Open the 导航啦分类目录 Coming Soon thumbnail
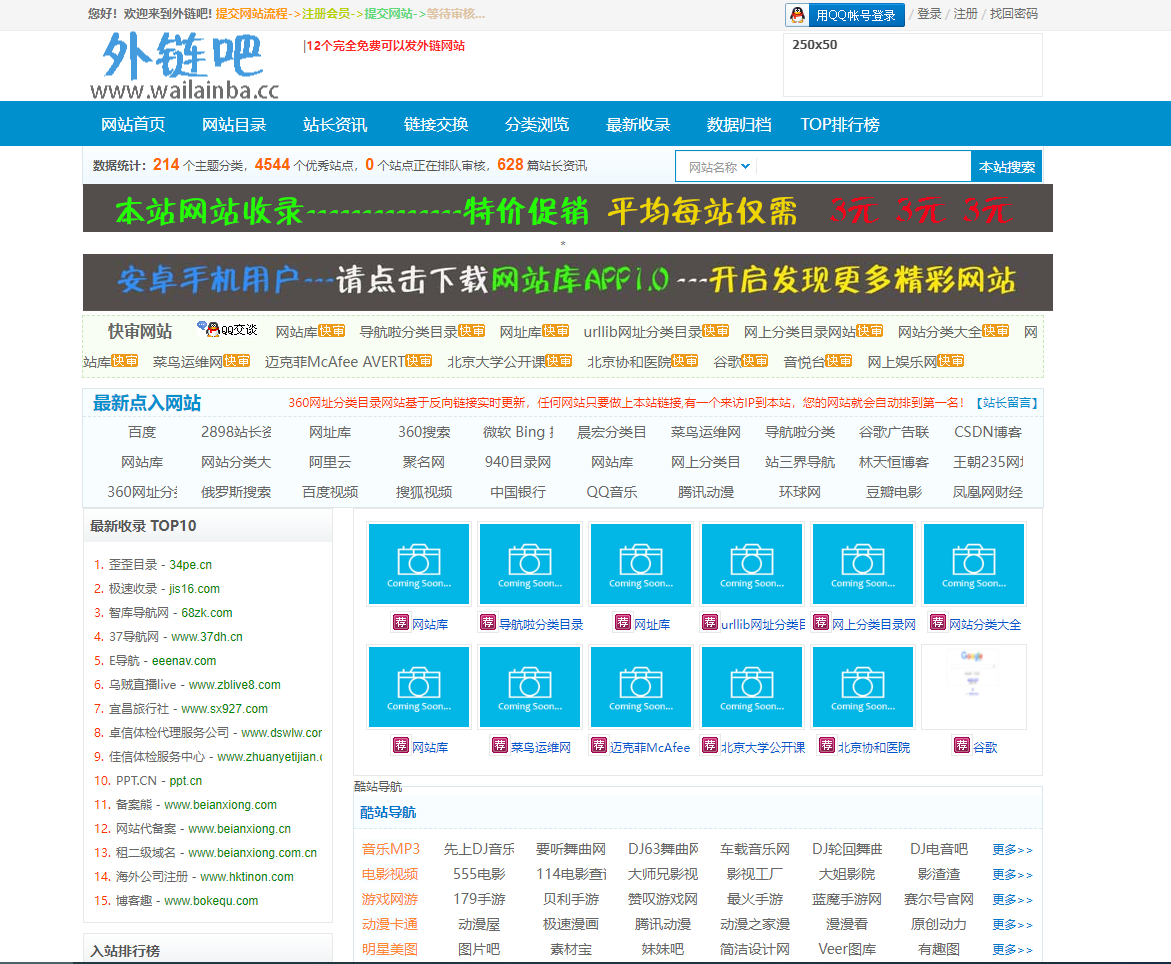 (x=529, y=564)
